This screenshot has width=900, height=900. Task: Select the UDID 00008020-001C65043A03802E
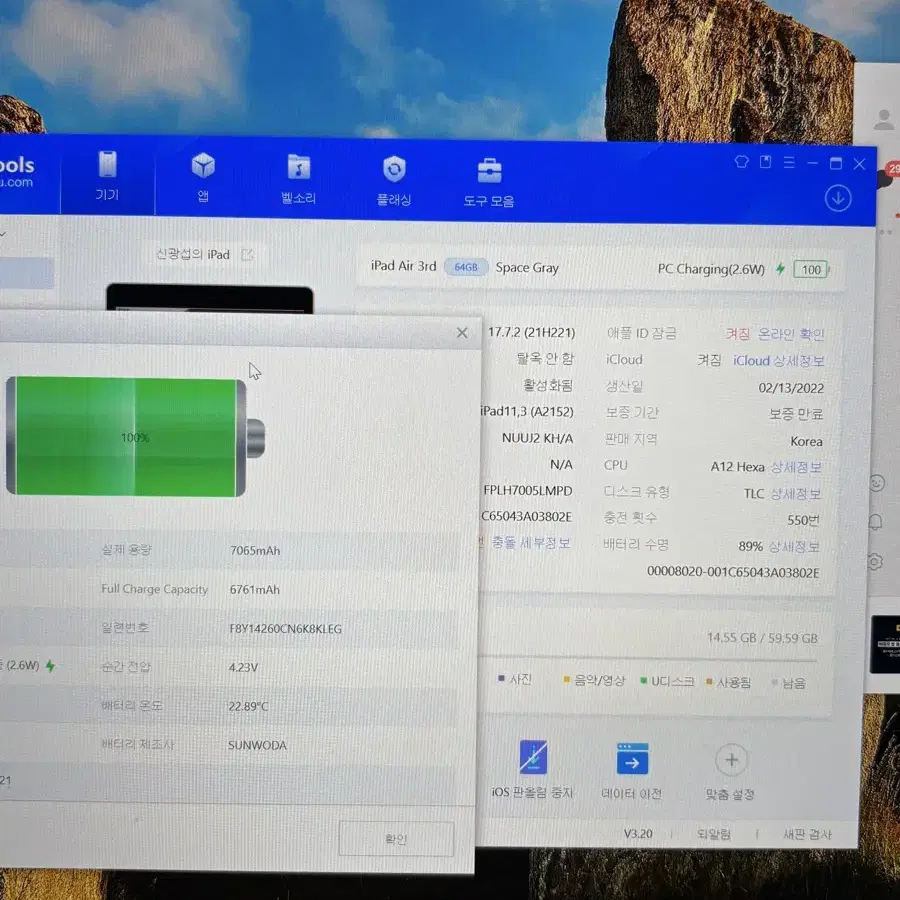pos(733,572)
